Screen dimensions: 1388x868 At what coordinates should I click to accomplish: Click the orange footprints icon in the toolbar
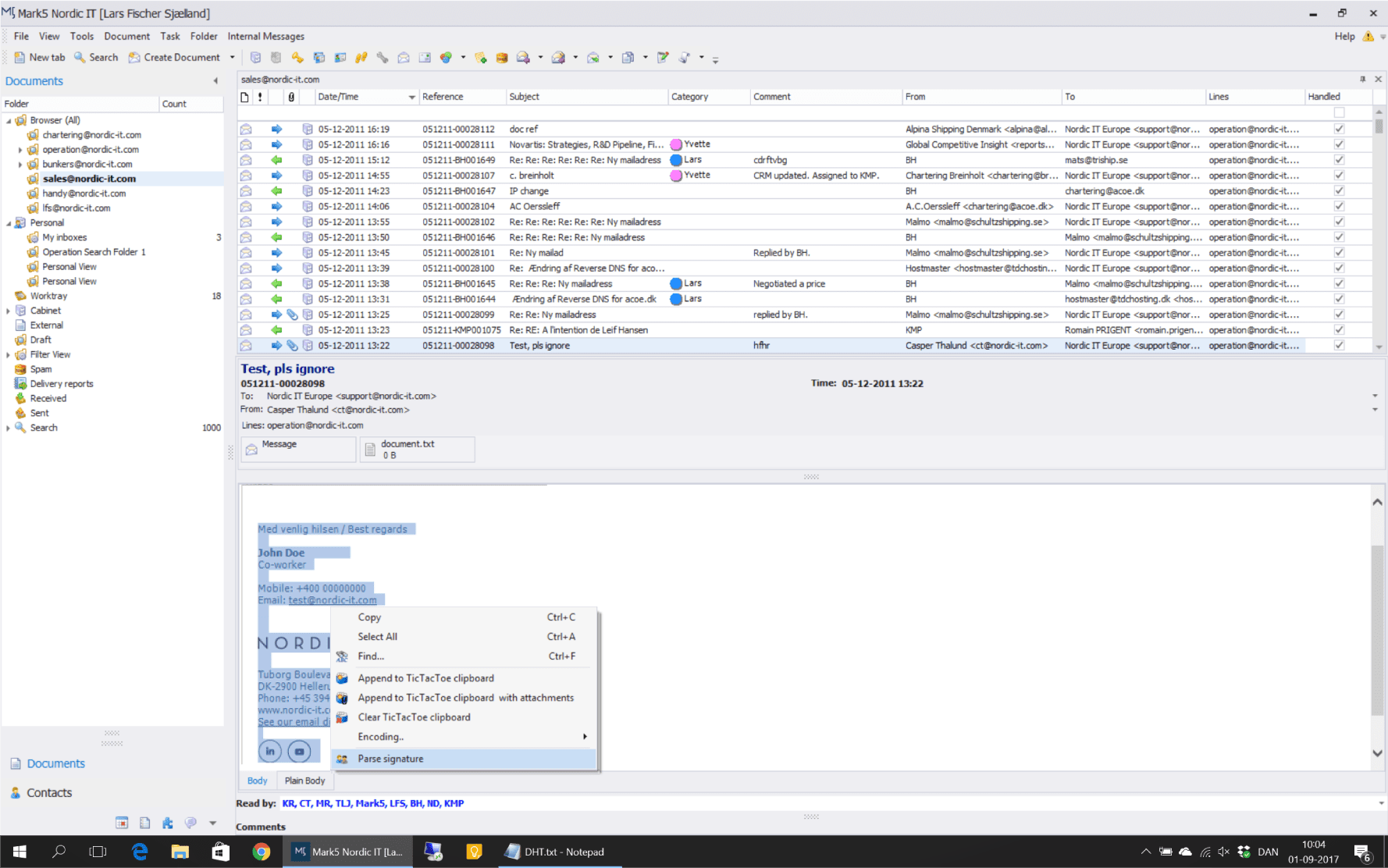tap(361, 57)
